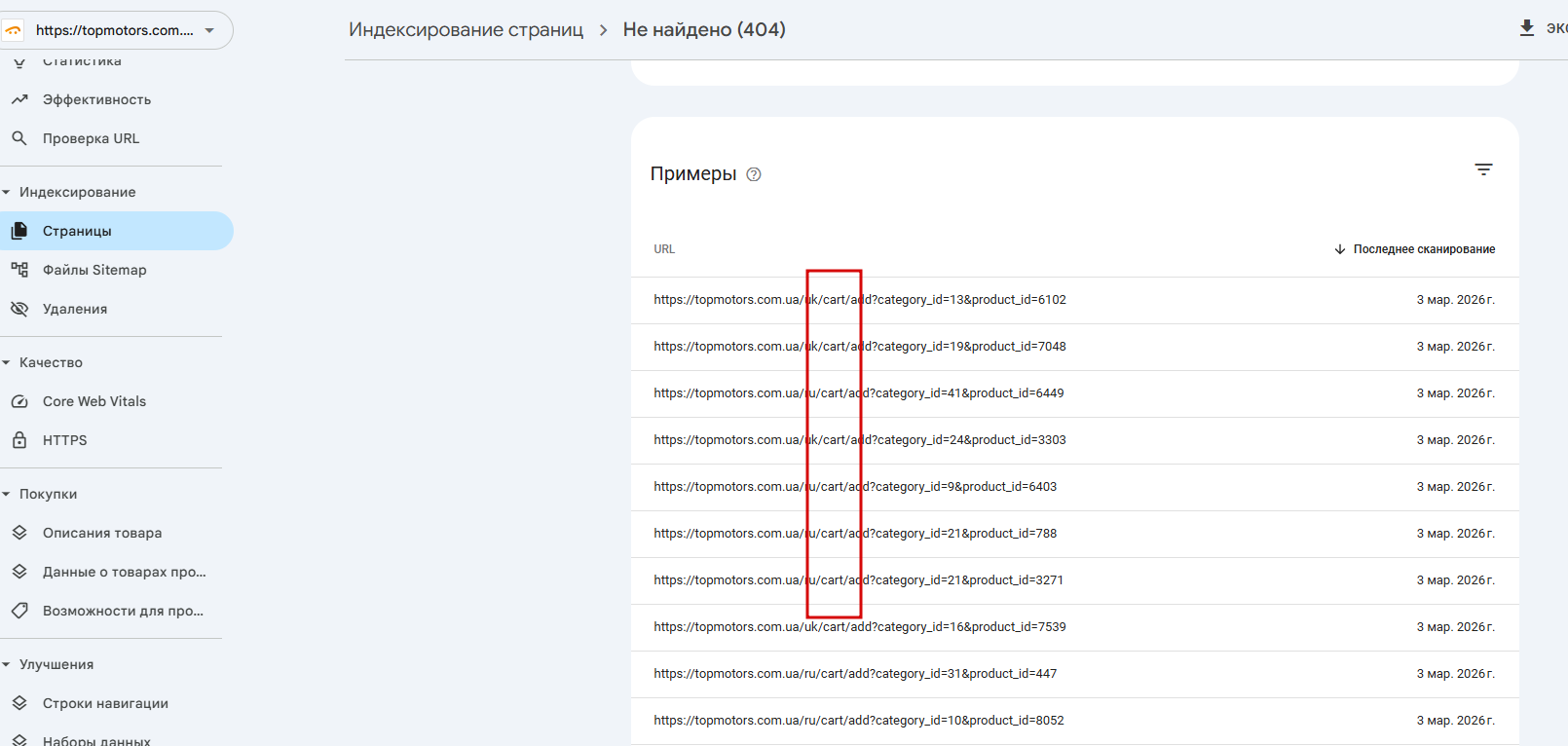Click the HTTPS lock icon
Image resolution: width=1568 pixels, height=746 pixels.
pyautogui.click(x=19, y=440)
